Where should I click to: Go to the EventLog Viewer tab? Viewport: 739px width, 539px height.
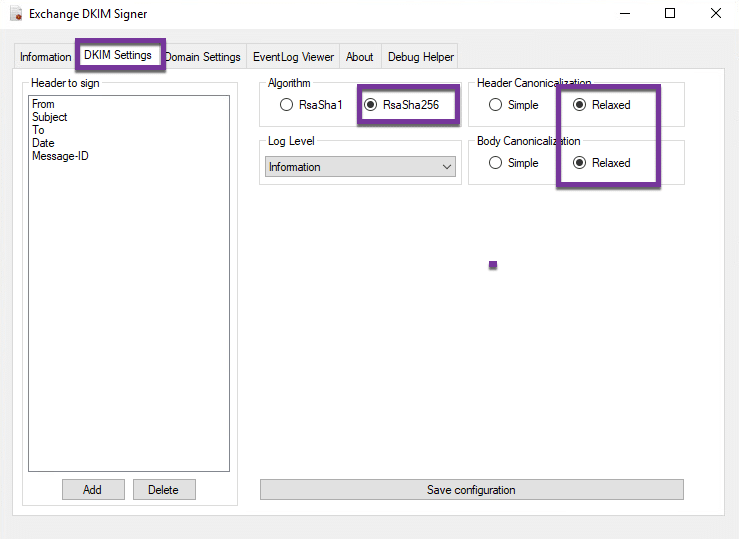click(293, 57)
